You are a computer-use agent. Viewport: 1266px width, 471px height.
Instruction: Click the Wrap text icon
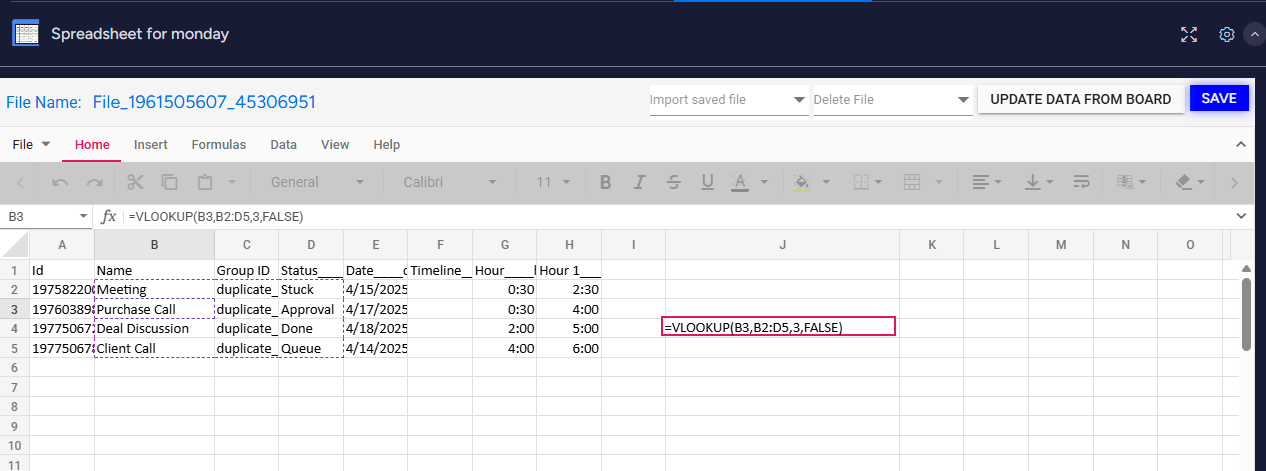(1081, 182)
